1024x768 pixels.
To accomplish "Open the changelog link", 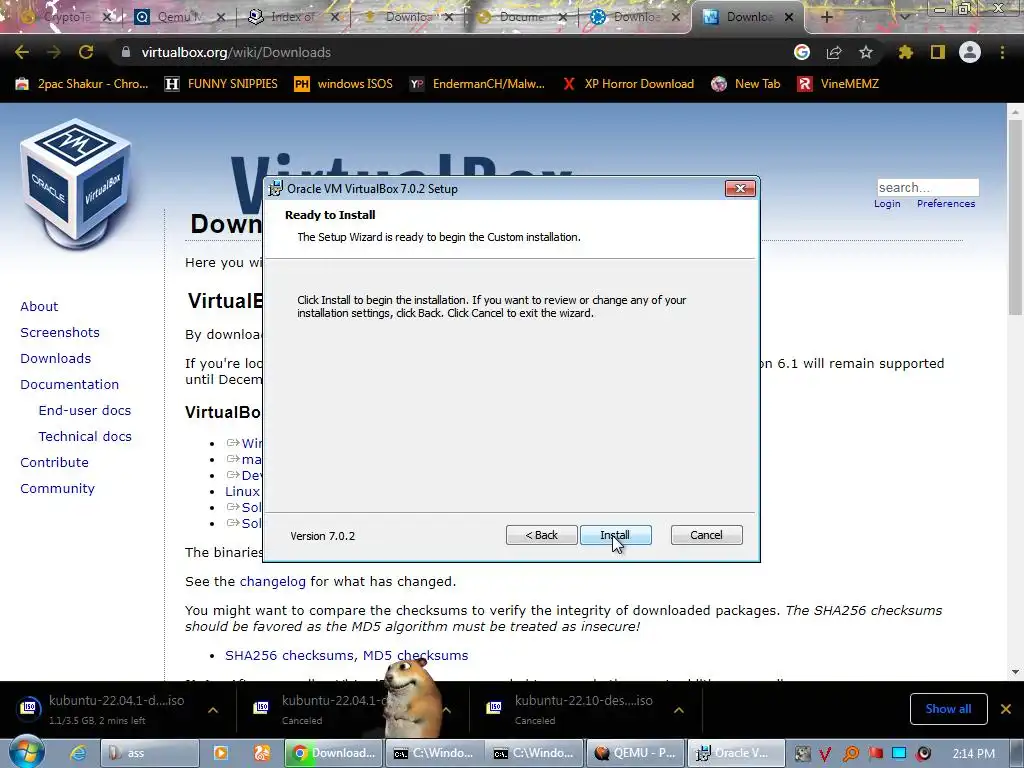I will click(x=272, y=581).
